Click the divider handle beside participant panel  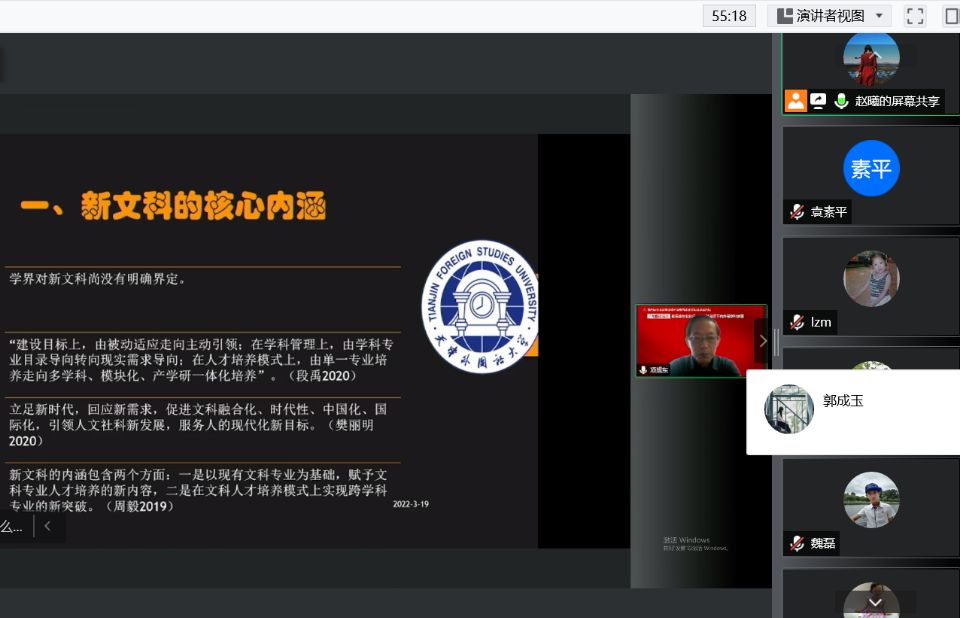(x=776, y=342)
